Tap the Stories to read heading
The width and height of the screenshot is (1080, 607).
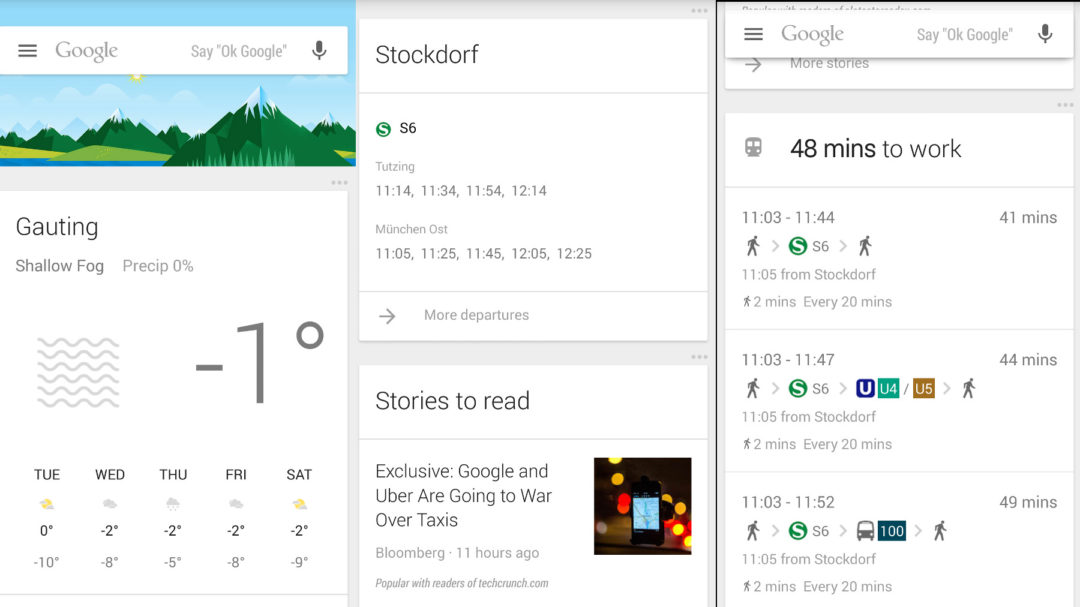pos(453,400)
